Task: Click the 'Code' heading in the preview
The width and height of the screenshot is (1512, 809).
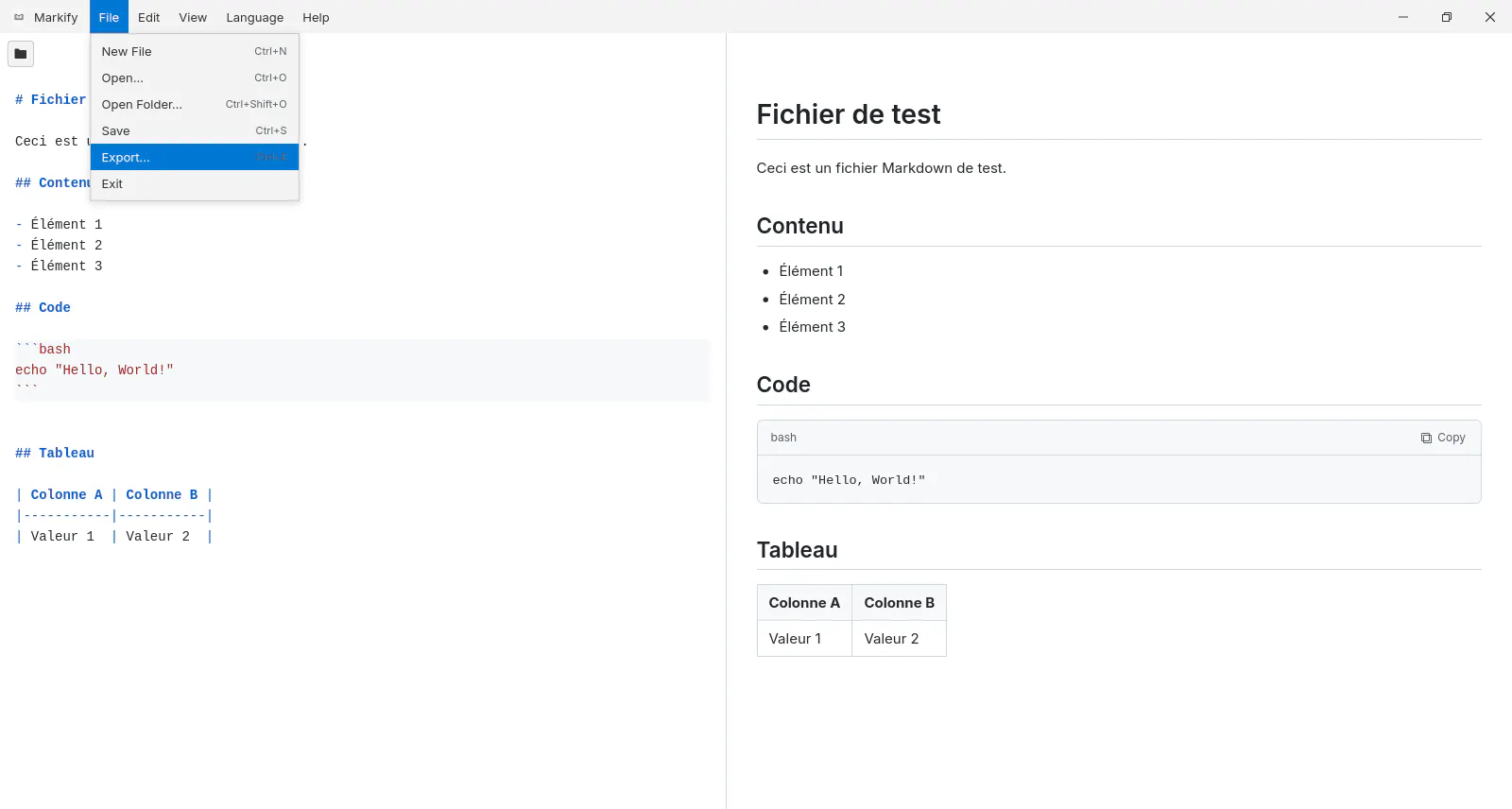Action: (783, 385)
